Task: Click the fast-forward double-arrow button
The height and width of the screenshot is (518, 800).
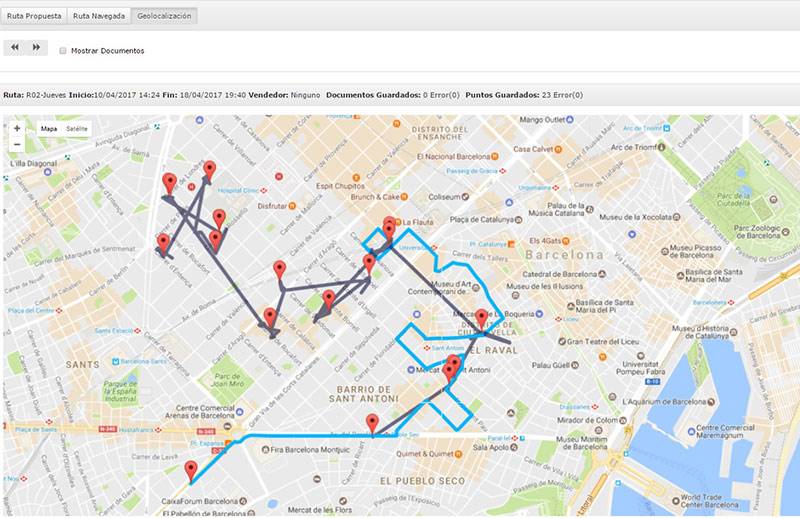Action: 36,47
